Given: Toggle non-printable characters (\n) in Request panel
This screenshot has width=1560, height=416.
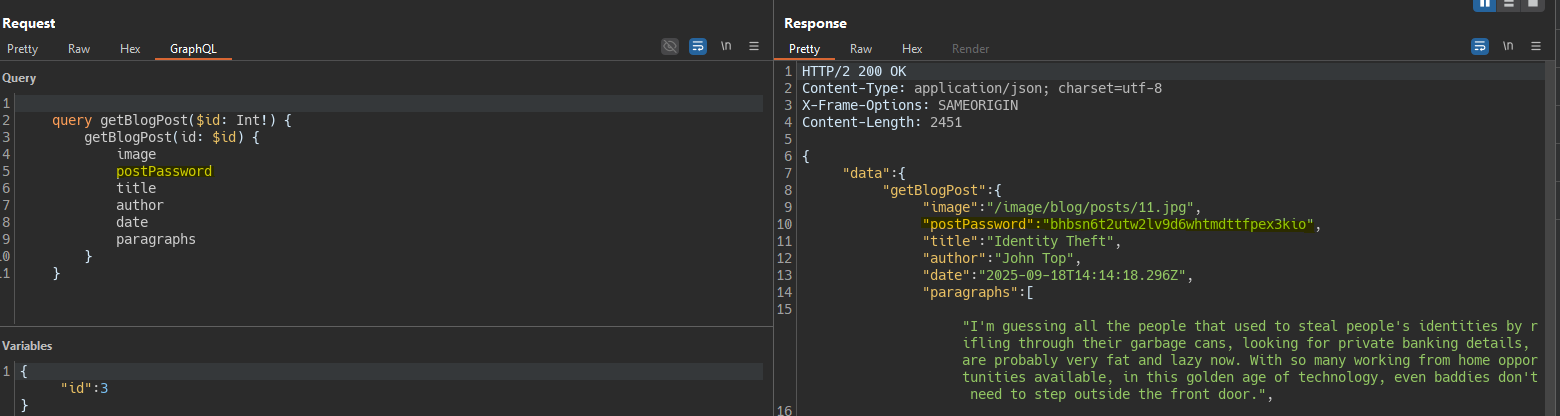Looking at the screenshot, I should [x=726, y=46].
